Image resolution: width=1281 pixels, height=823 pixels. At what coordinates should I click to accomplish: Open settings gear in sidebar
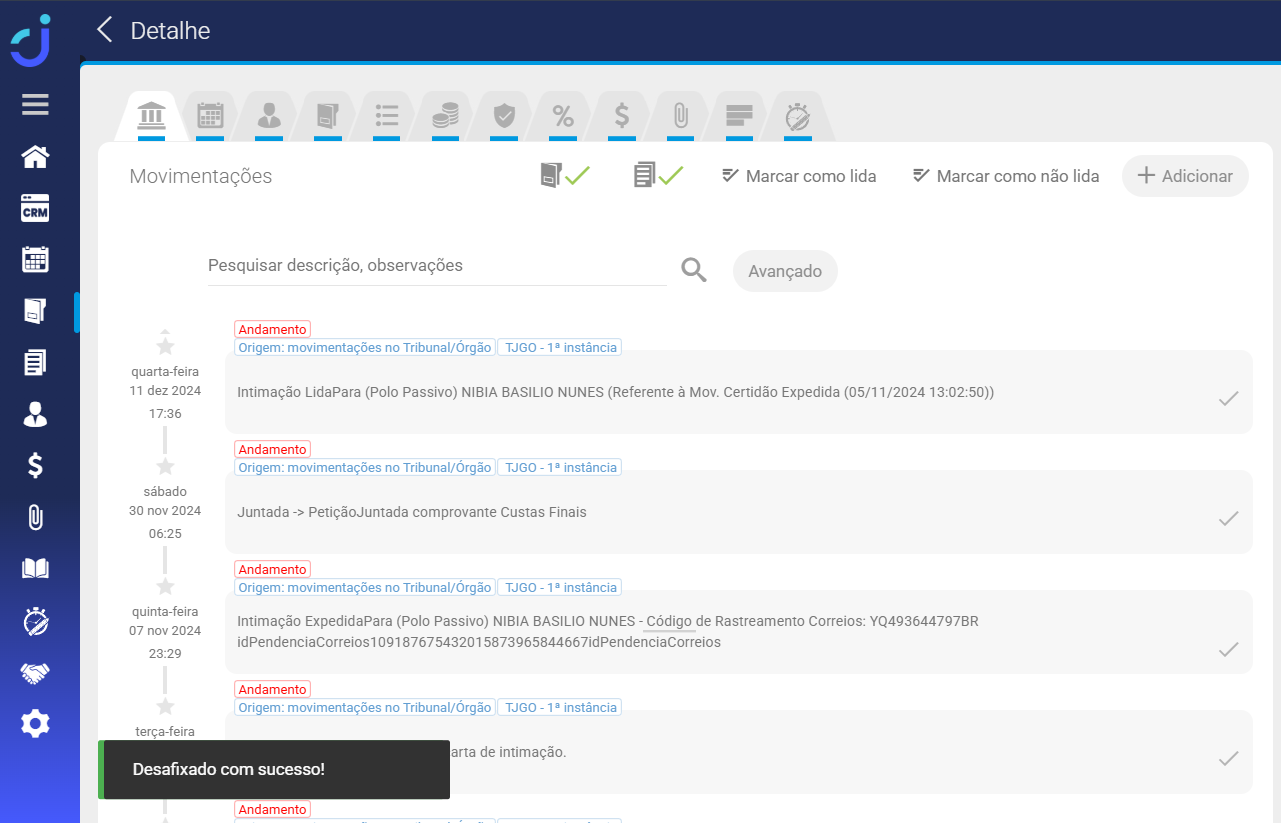point(35,723)
